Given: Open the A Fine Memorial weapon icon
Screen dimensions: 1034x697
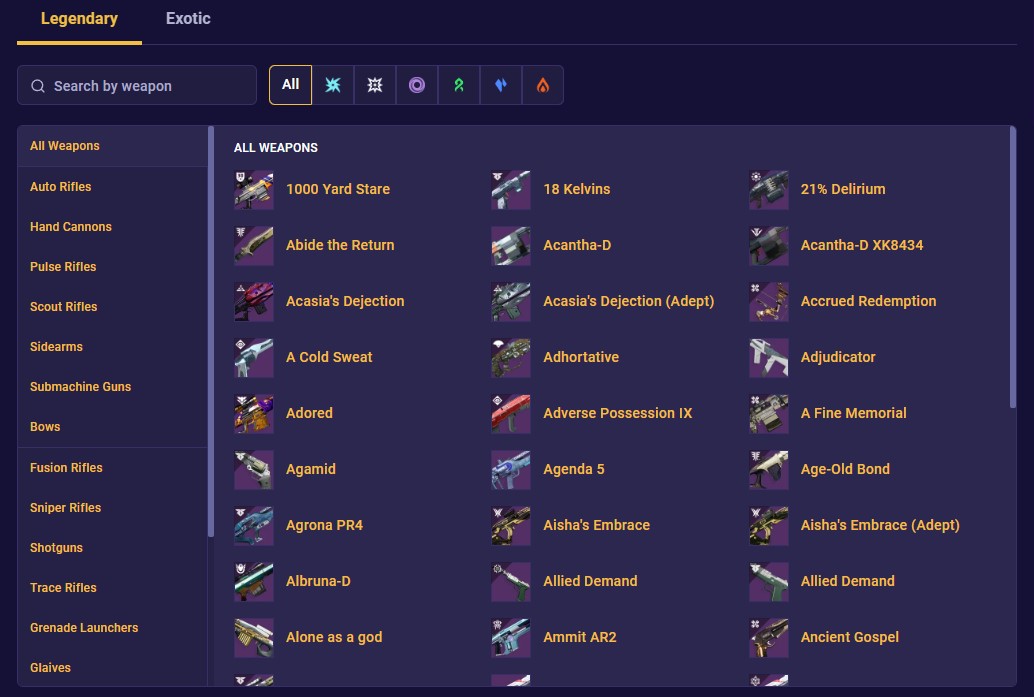Looking at the screenshot, I should point(769,414).
